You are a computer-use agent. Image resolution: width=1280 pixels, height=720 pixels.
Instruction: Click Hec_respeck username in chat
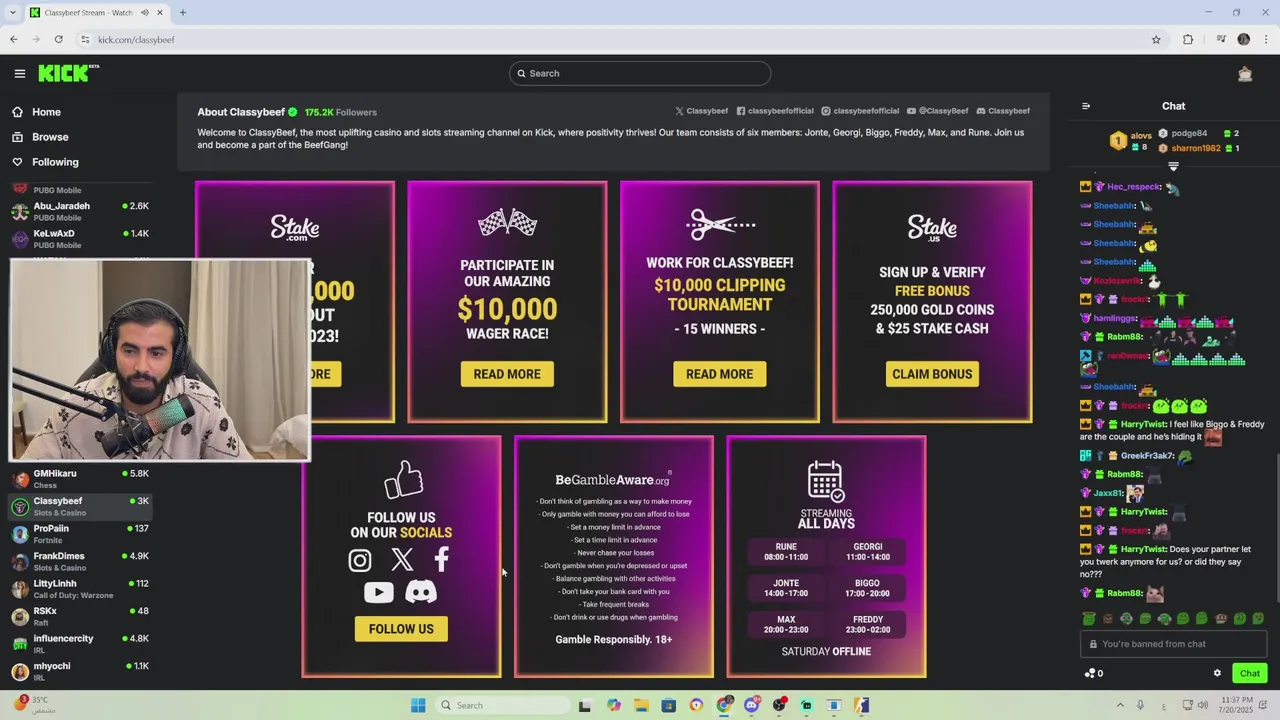[x=1133, y=187]
